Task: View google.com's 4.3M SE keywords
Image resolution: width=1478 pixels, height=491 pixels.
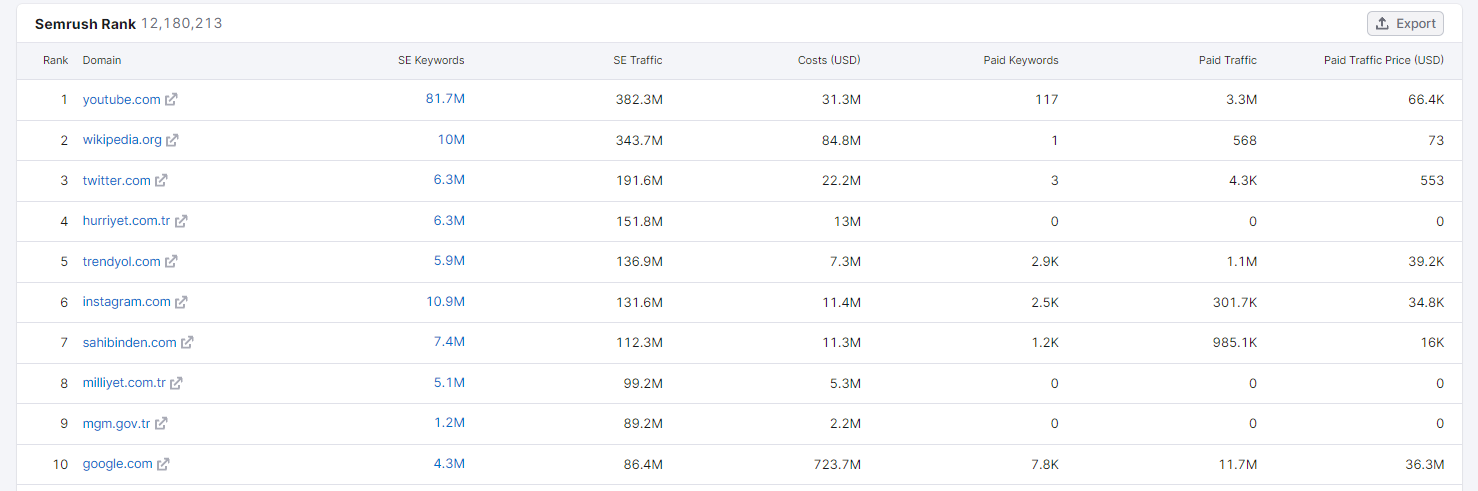Action: [449, 464]
